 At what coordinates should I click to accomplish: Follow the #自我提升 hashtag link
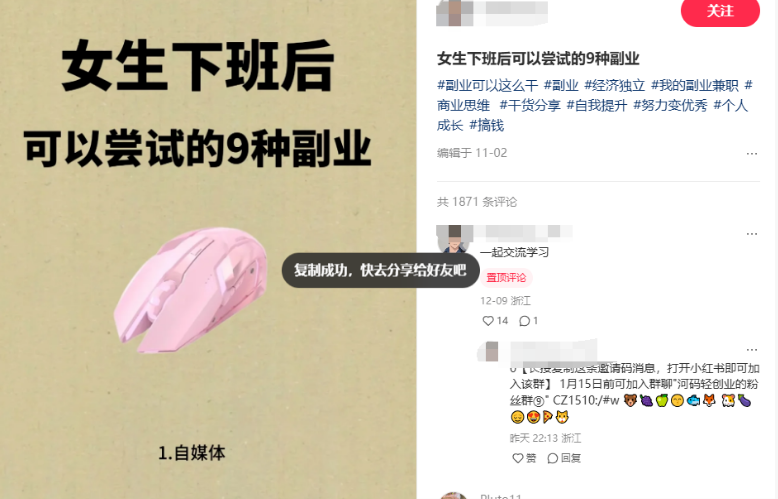(597, 105)
